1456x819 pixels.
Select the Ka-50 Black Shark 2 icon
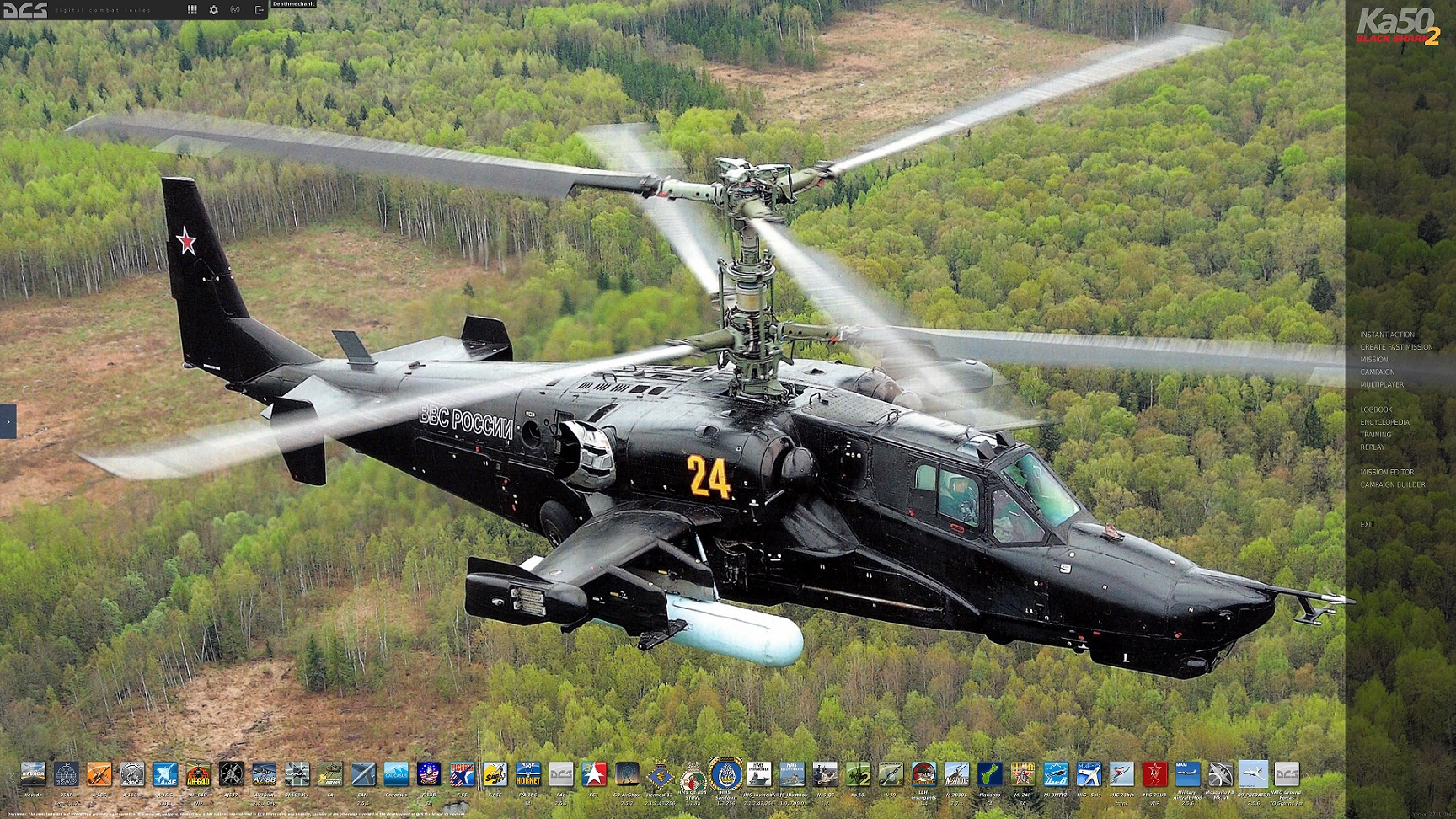coord(858,774)
